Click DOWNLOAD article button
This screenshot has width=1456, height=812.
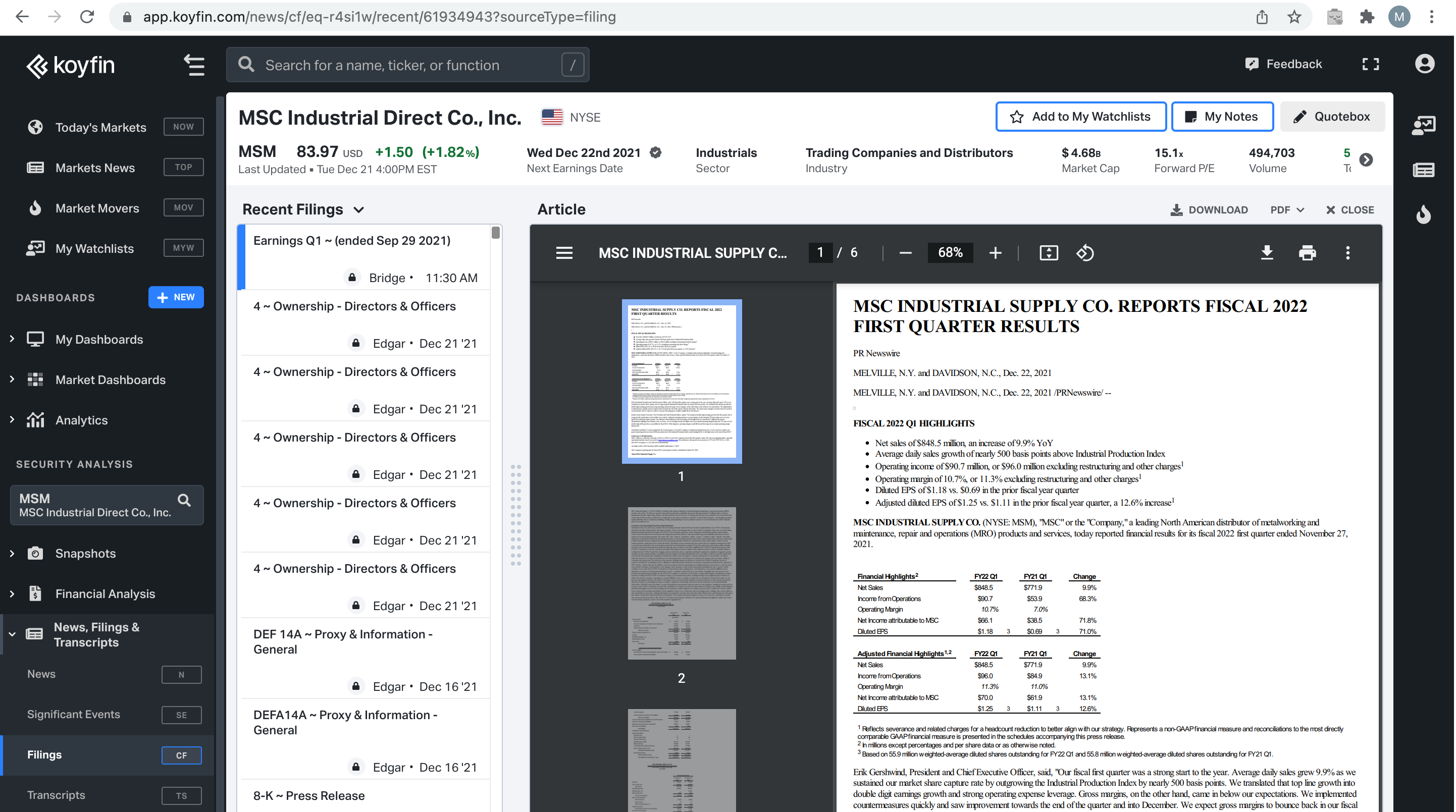[1209, 210]
